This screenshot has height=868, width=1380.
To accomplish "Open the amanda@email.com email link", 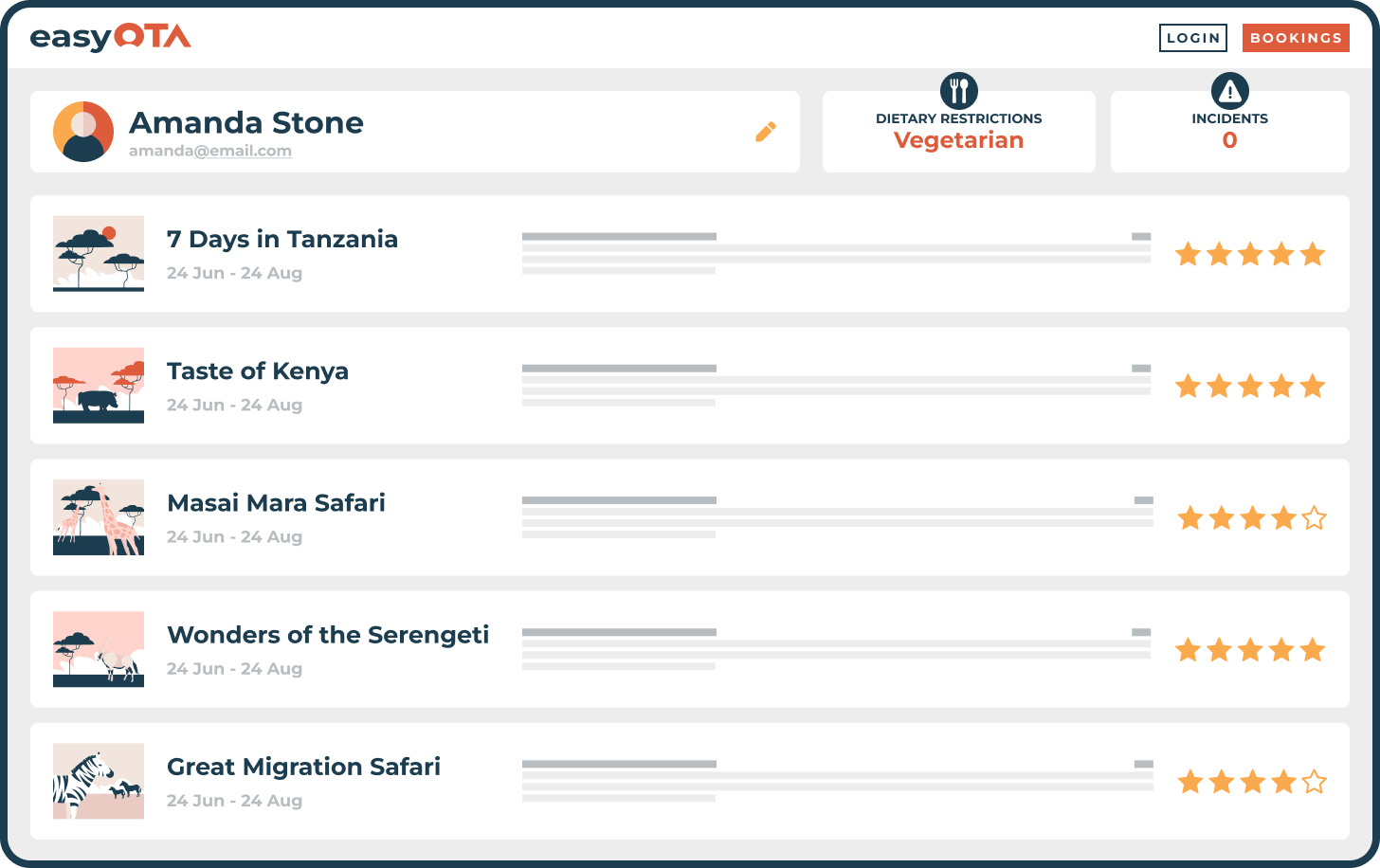I will [210, 151].
